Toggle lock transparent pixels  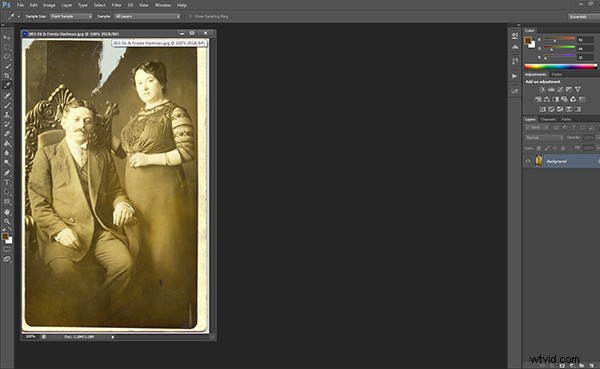point(539,148)
